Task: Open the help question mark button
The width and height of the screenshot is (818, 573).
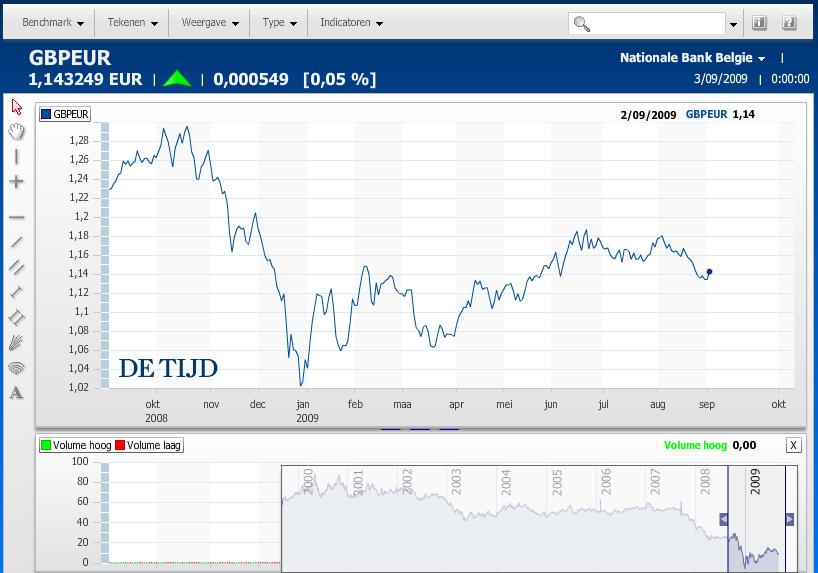Action: 789,23
